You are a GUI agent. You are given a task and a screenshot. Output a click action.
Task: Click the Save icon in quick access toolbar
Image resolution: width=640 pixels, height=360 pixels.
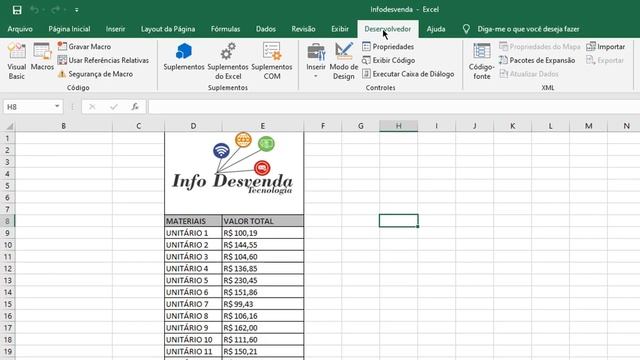coord(17,10)
